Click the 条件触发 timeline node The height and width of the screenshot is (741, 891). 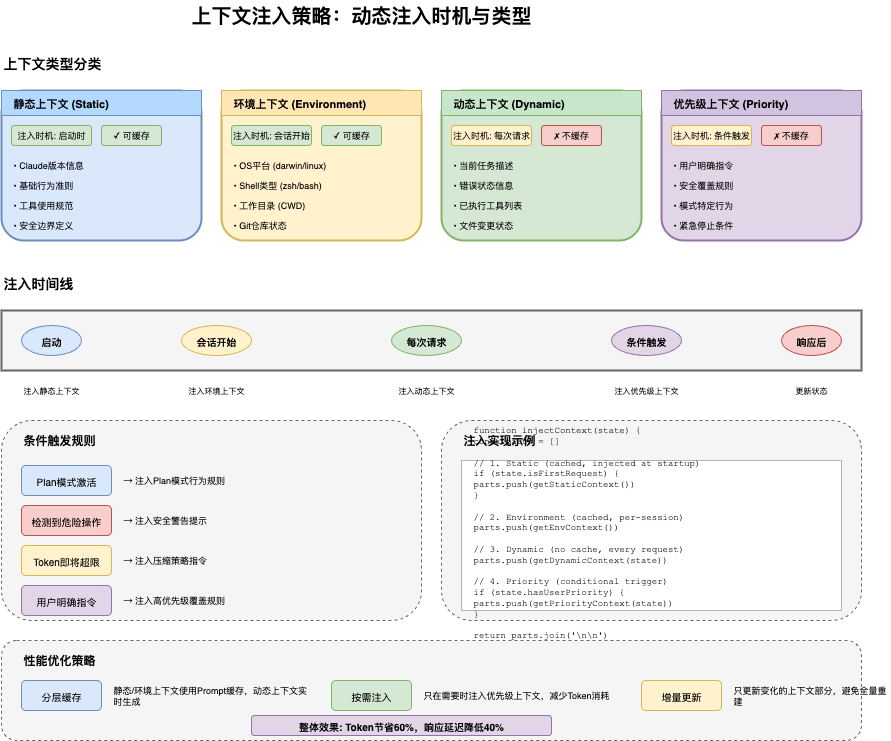(646, 341)
